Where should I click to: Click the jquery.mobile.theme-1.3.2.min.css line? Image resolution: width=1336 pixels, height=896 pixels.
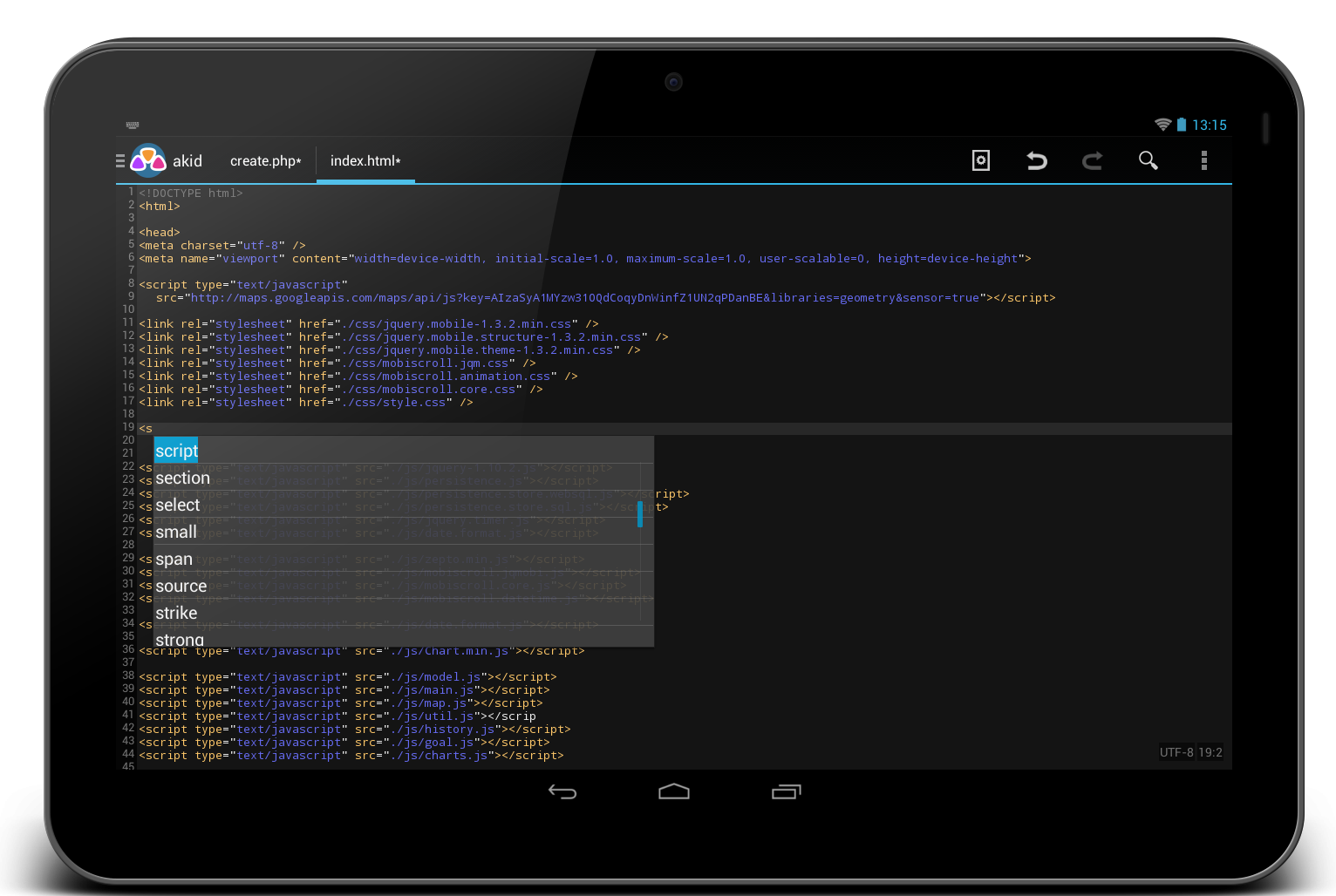390,350
